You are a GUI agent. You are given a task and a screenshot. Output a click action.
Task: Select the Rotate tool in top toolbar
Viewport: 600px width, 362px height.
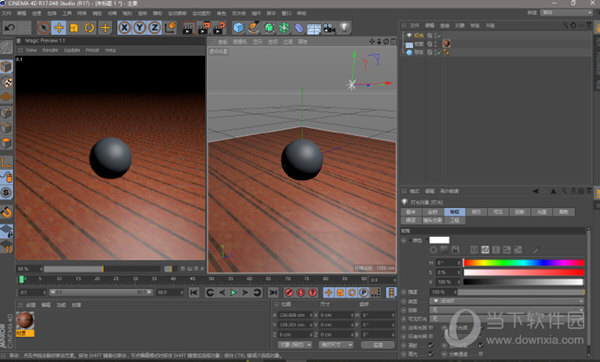click(x=90, y=28)
